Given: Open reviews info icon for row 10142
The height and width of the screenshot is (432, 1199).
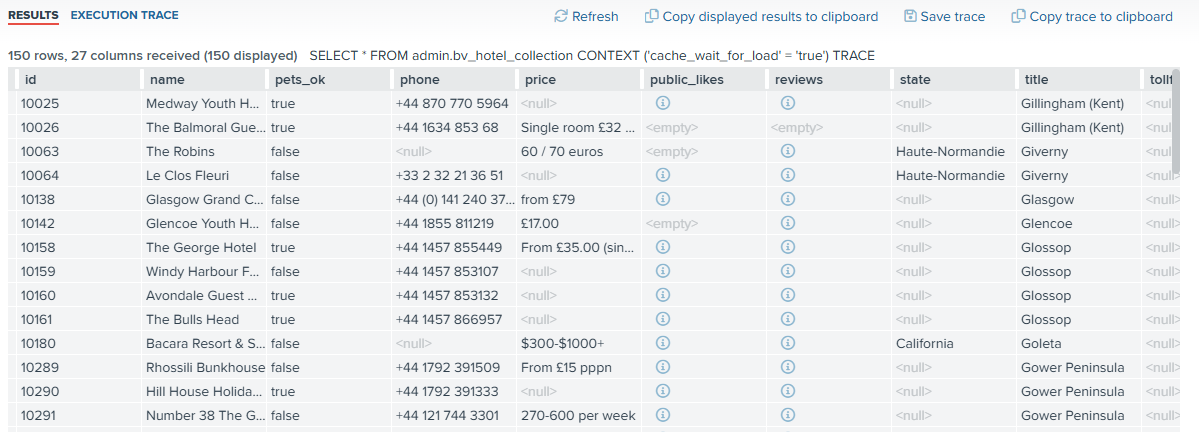Looking at the screenshot, I should tap(788, 222).
